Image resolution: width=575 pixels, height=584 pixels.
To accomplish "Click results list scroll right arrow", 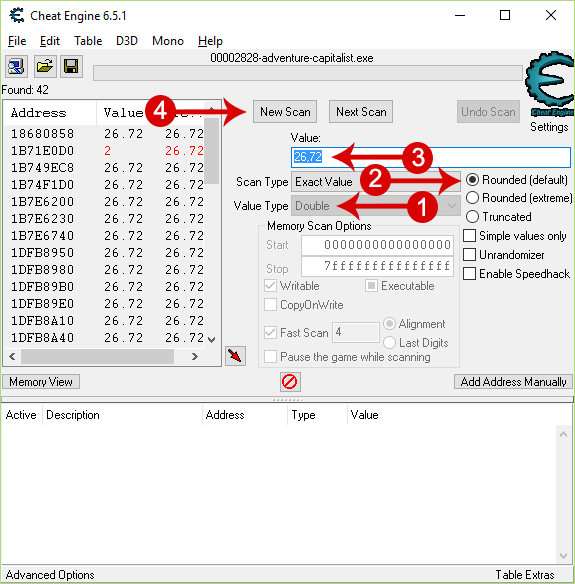I will 194,356.
